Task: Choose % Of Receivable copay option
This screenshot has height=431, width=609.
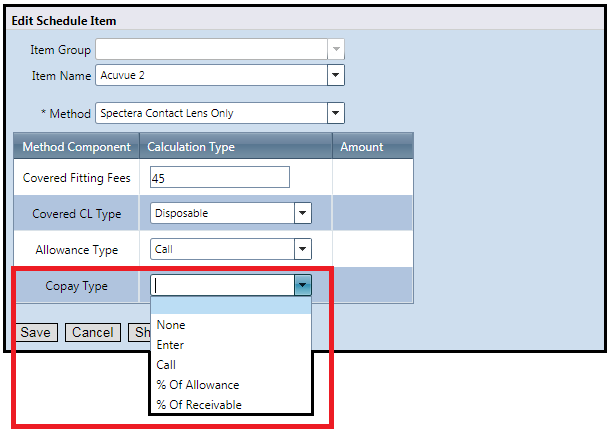Action: 199,405
